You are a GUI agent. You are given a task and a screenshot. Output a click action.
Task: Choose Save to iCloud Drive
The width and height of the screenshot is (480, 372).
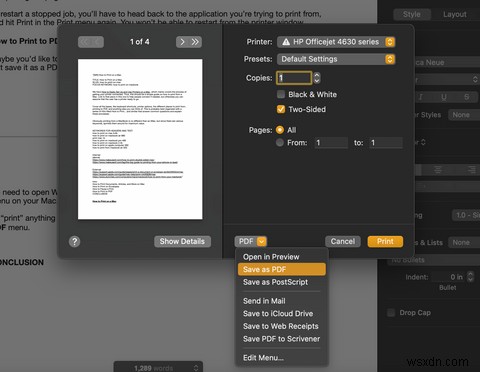282,314
